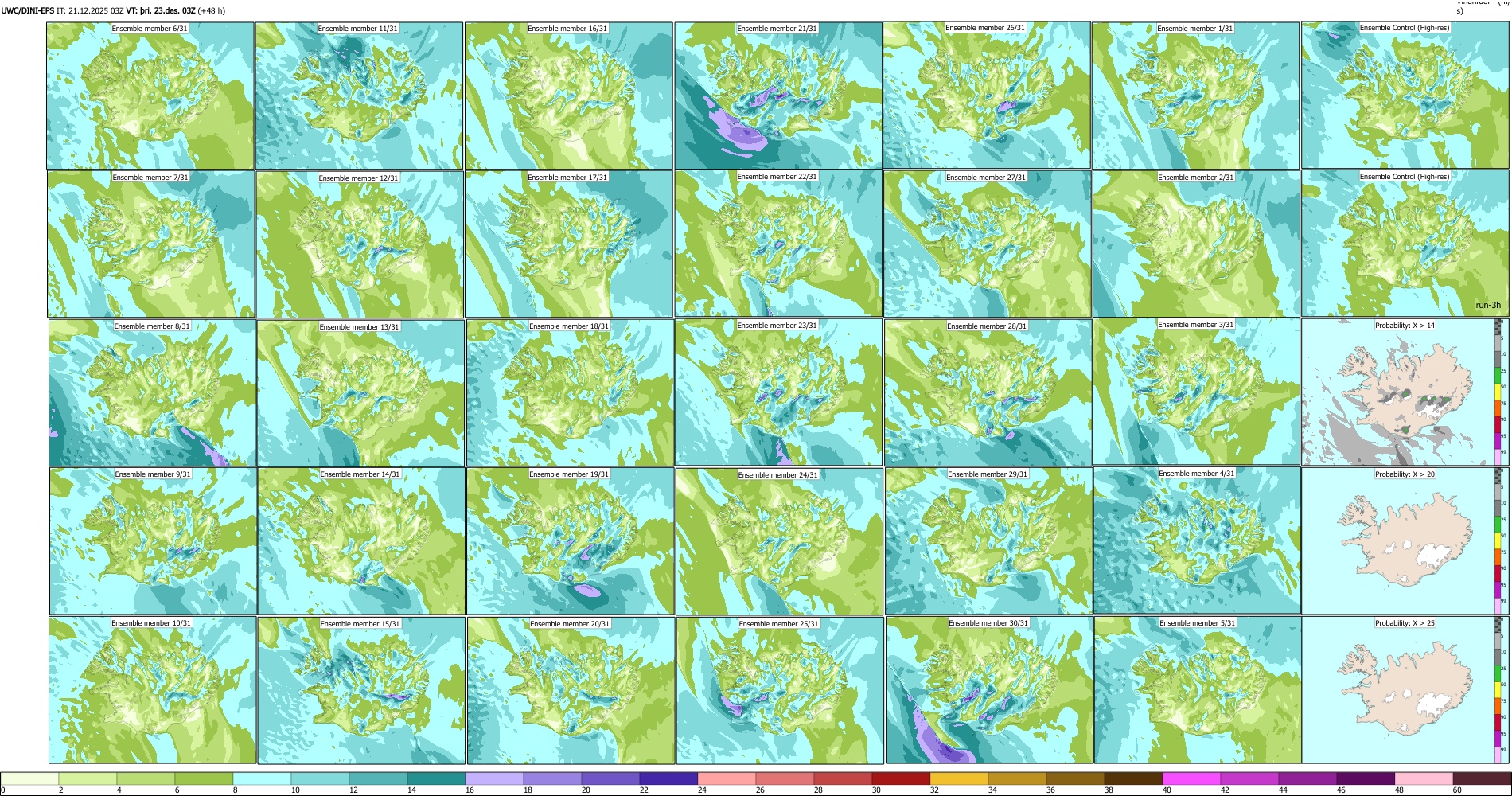
Task: Pick the 46–48 deep purple legend swatch
Action: pos(1366,778)
